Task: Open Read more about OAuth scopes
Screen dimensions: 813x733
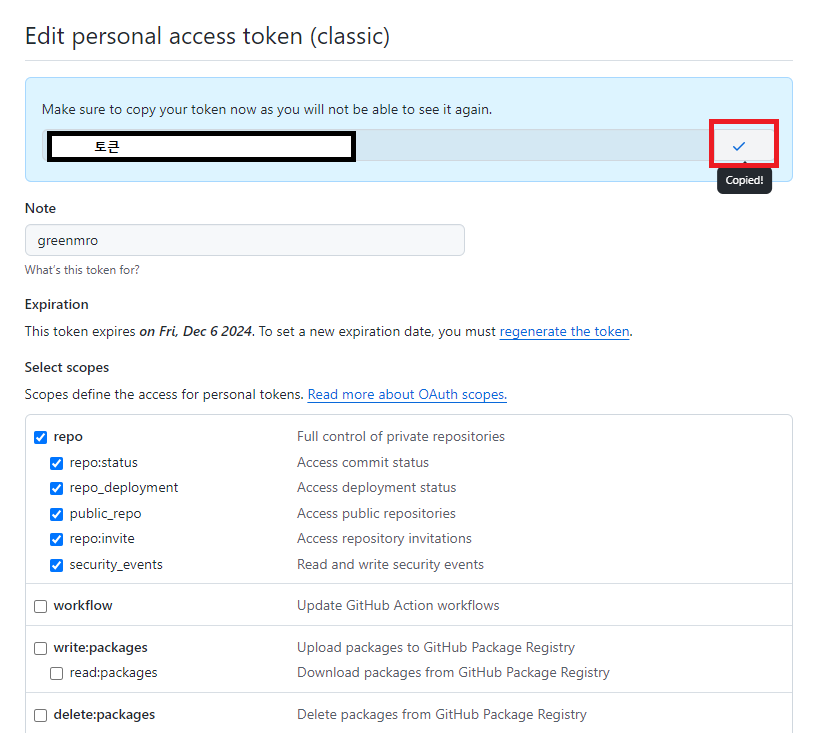Action: pyautogui.click(x=406, y=394)
